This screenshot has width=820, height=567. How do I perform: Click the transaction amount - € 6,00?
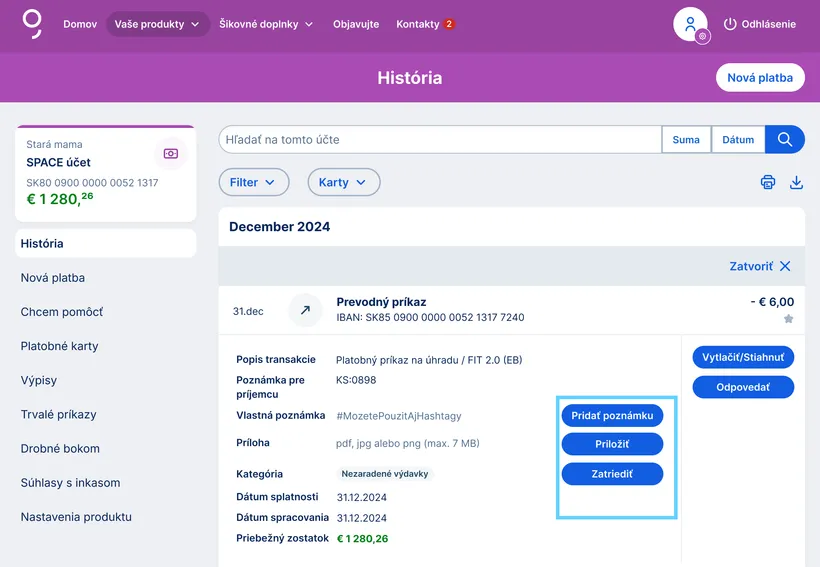[772, 302]
